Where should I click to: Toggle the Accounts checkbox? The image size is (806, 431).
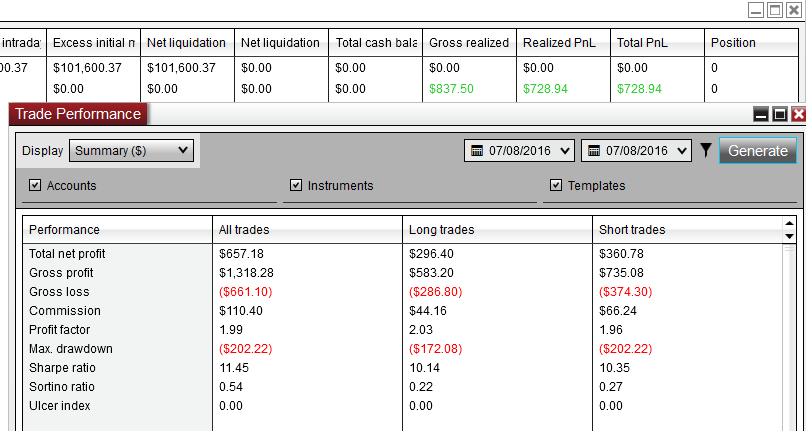pyautogui.click(x=35, y=185)
